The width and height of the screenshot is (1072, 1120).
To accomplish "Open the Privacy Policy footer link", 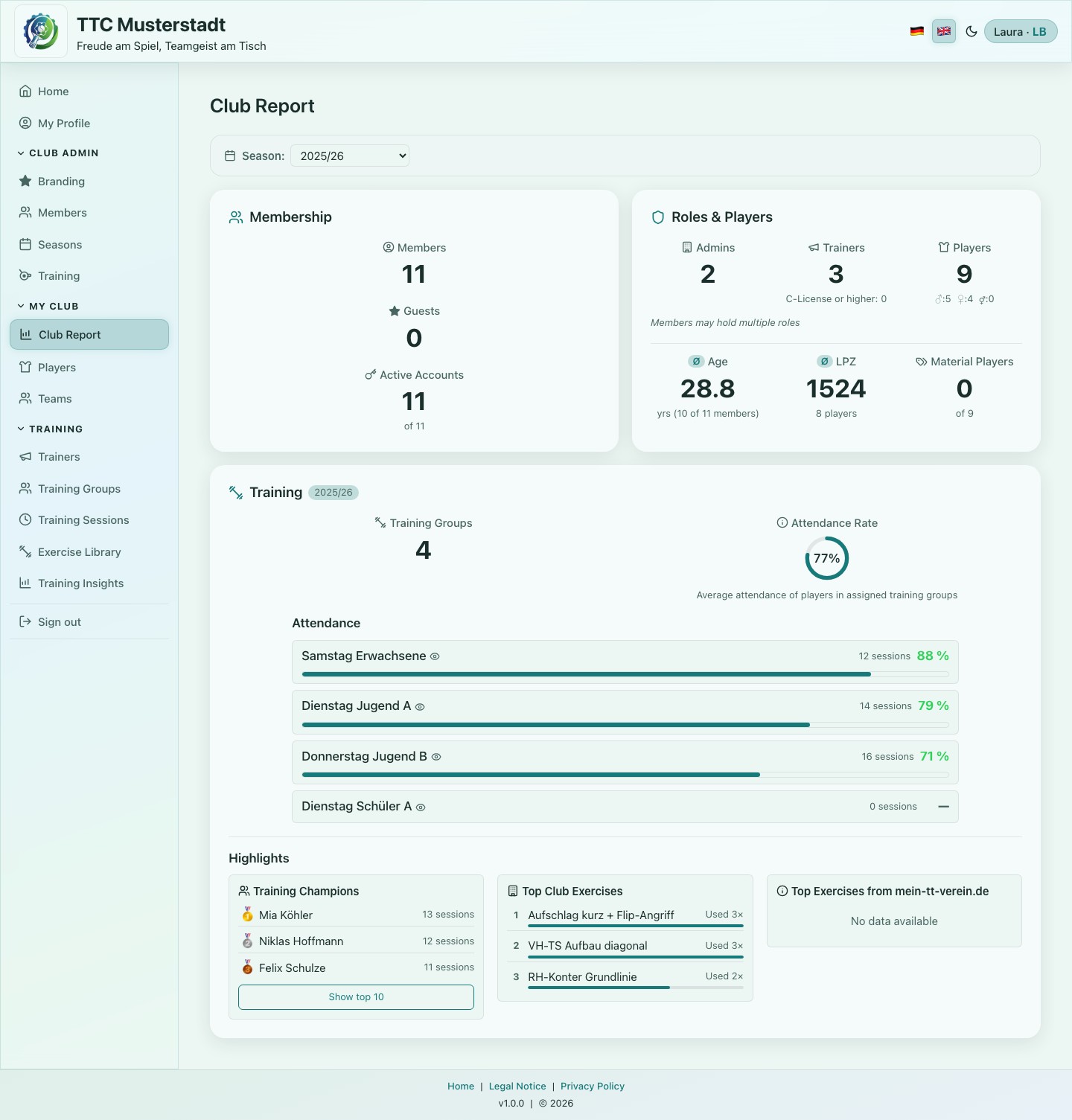I will (x=593, y=1086).
